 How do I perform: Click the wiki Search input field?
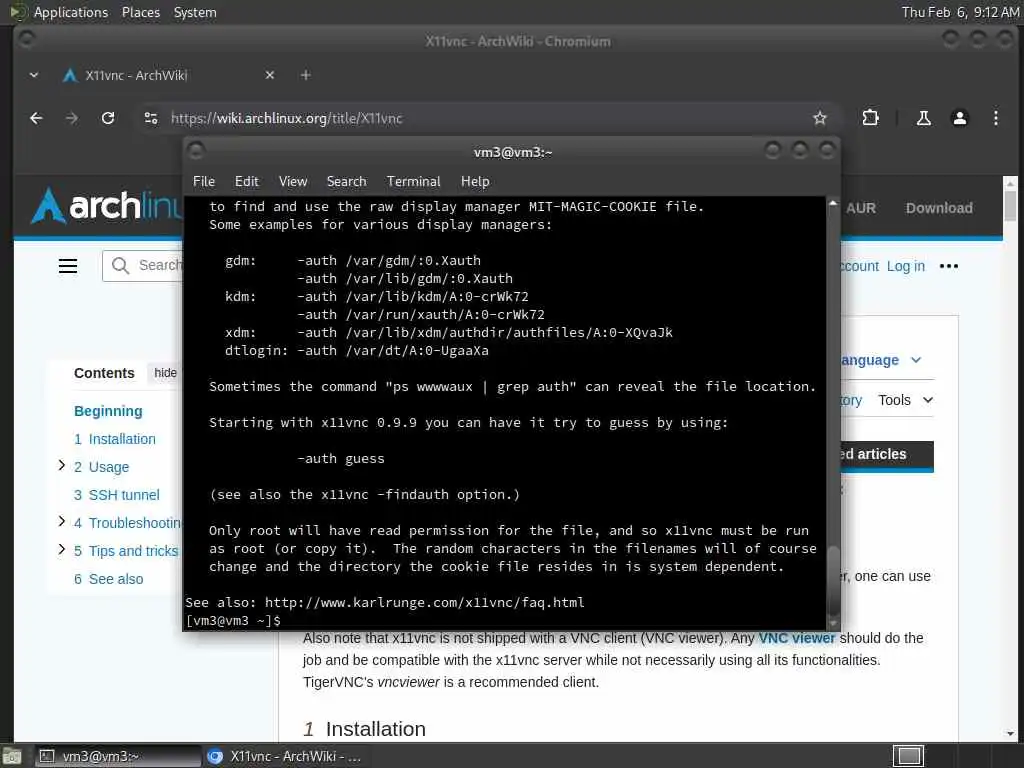[143, 265]
